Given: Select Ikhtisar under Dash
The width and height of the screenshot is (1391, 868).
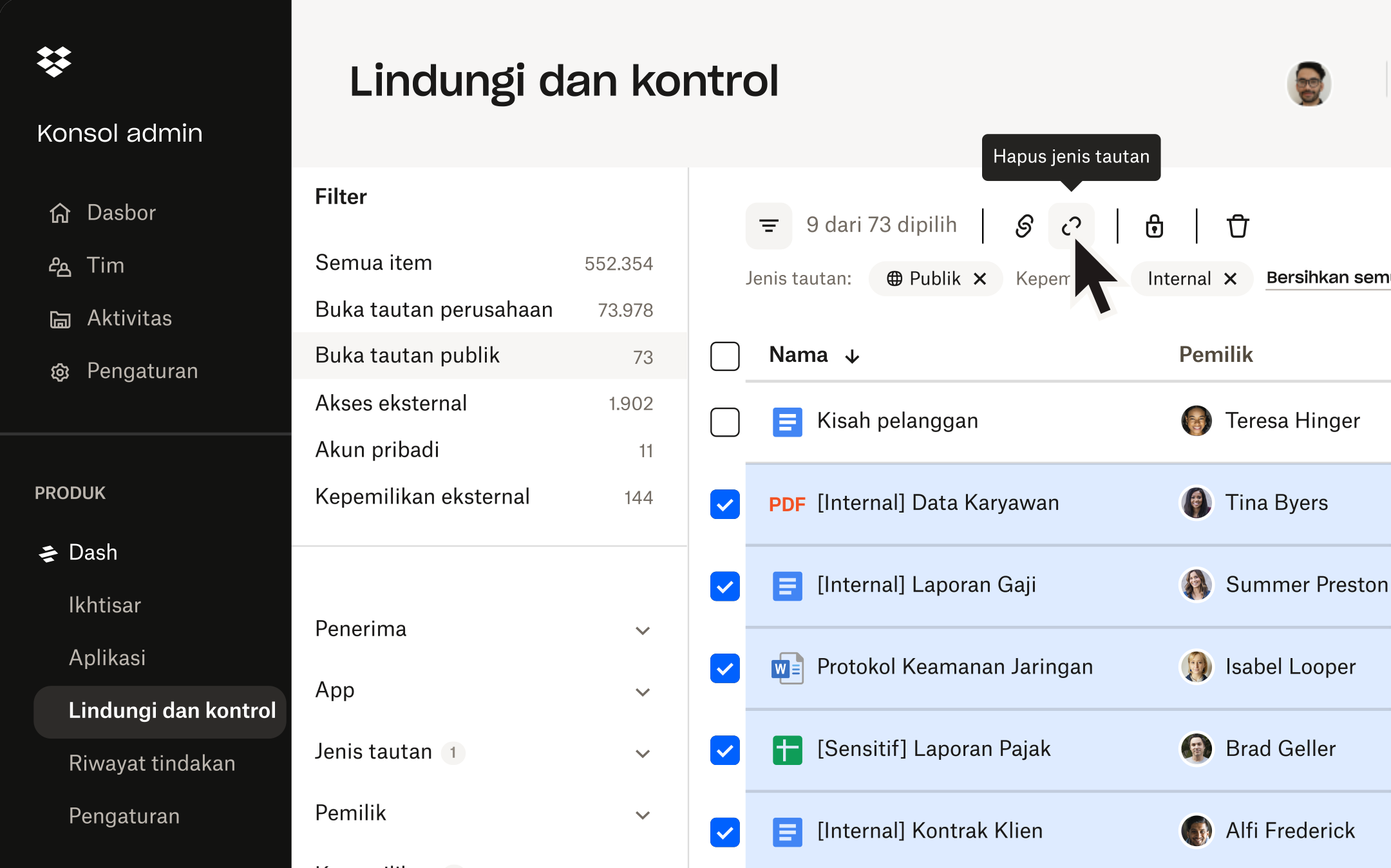Looking at the screenshot, I should (x=104, y=605).
